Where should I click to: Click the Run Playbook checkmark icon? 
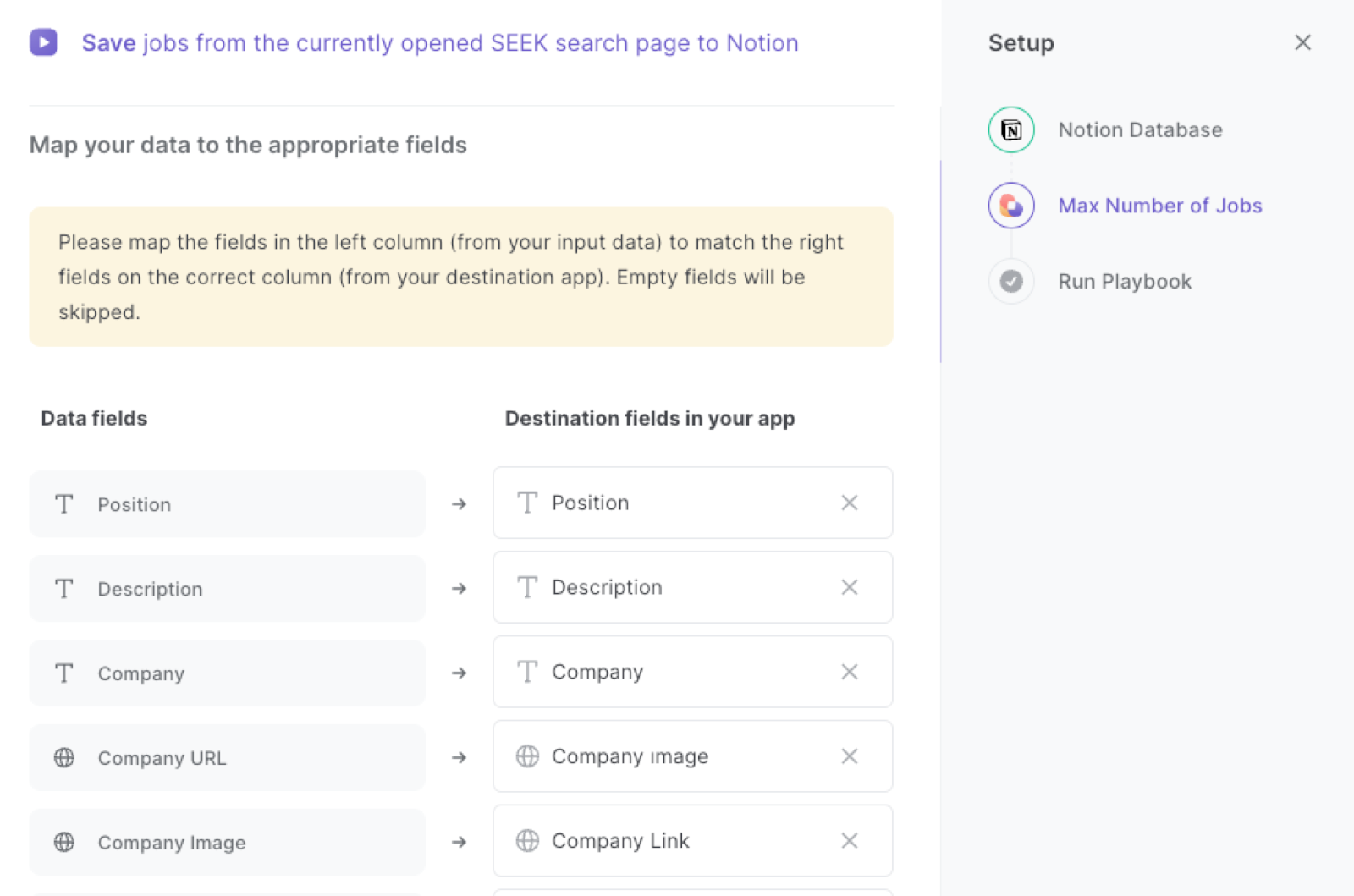1011,281
